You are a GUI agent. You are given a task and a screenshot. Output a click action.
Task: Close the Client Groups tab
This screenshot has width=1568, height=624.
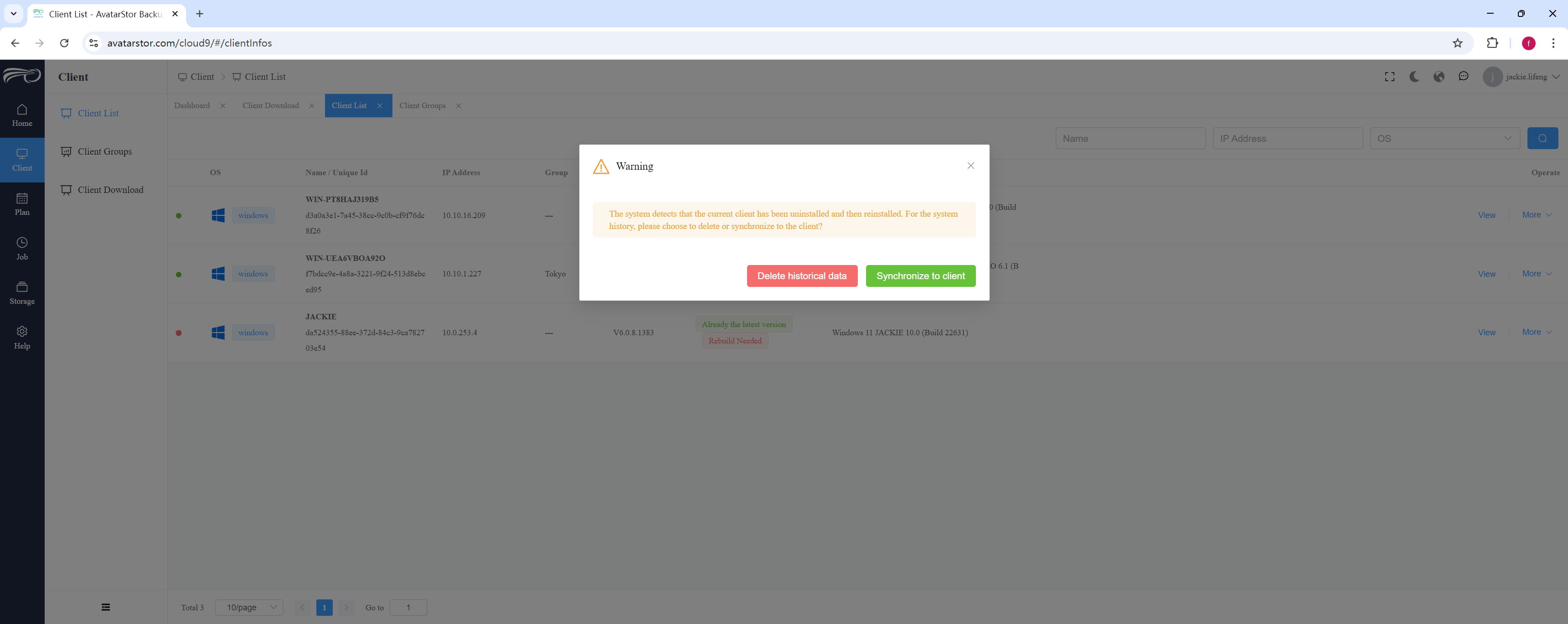459,106
